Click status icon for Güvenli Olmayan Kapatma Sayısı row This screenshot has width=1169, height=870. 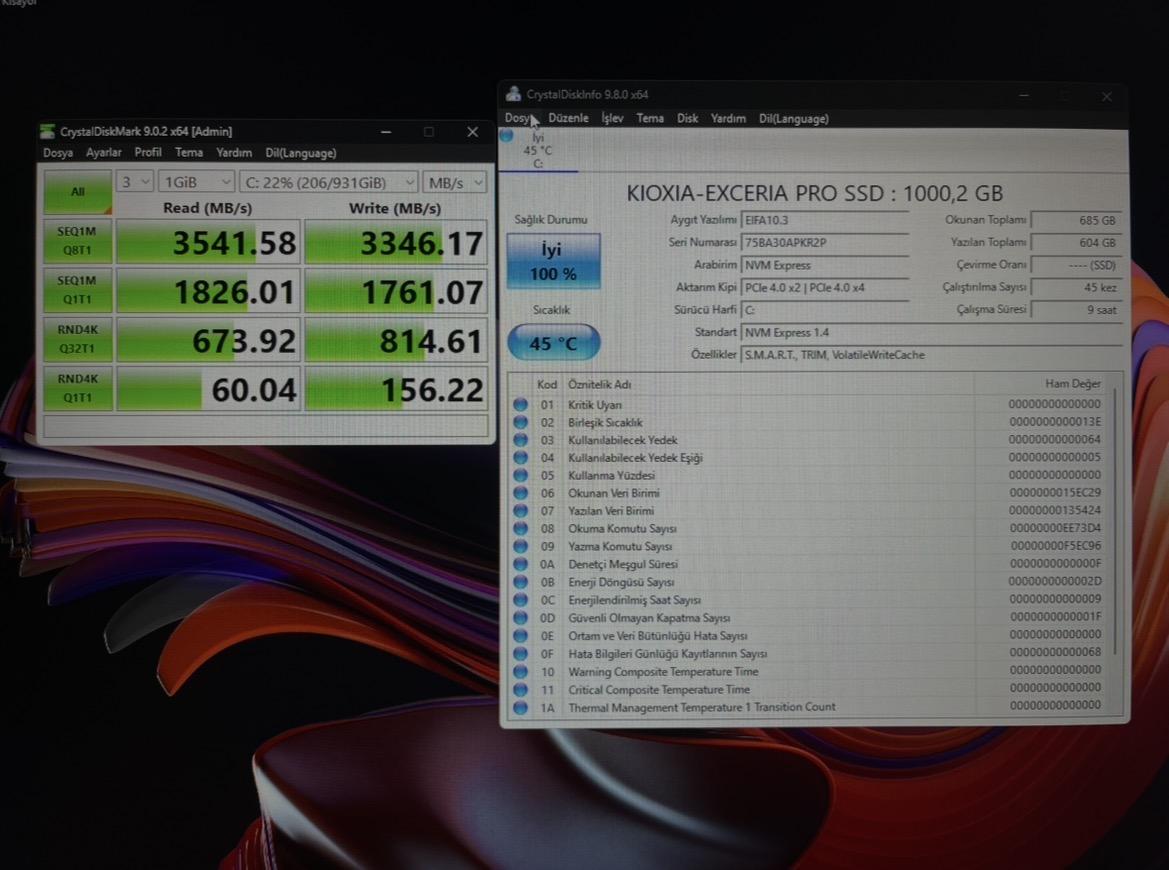[x=520, y=618]
